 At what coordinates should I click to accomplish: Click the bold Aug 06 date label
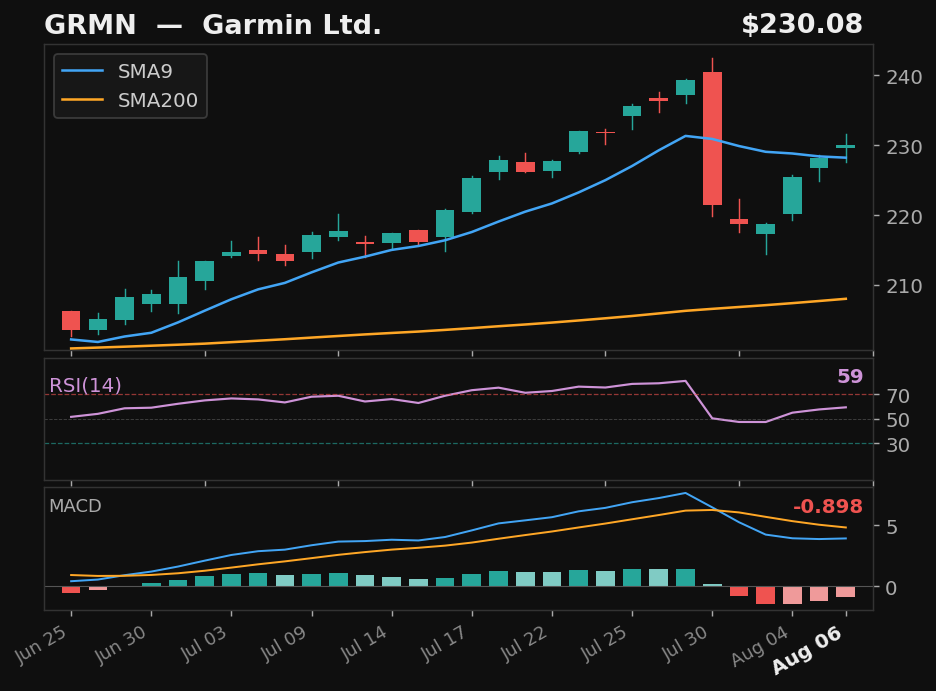[x=807, y=651]
